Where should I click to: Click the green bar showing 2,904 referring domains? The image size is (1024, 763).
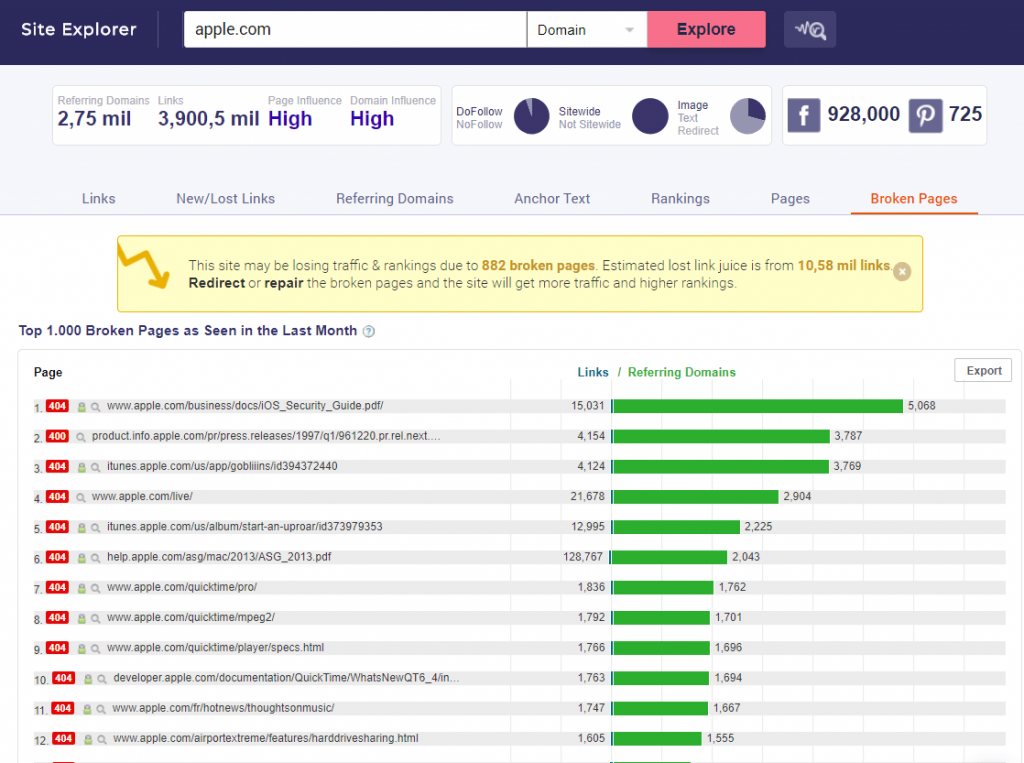tap(696, 497)
